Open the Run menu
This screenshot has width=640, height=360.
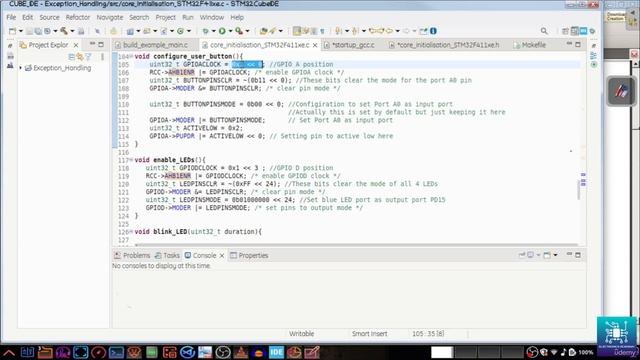point(188,18)
